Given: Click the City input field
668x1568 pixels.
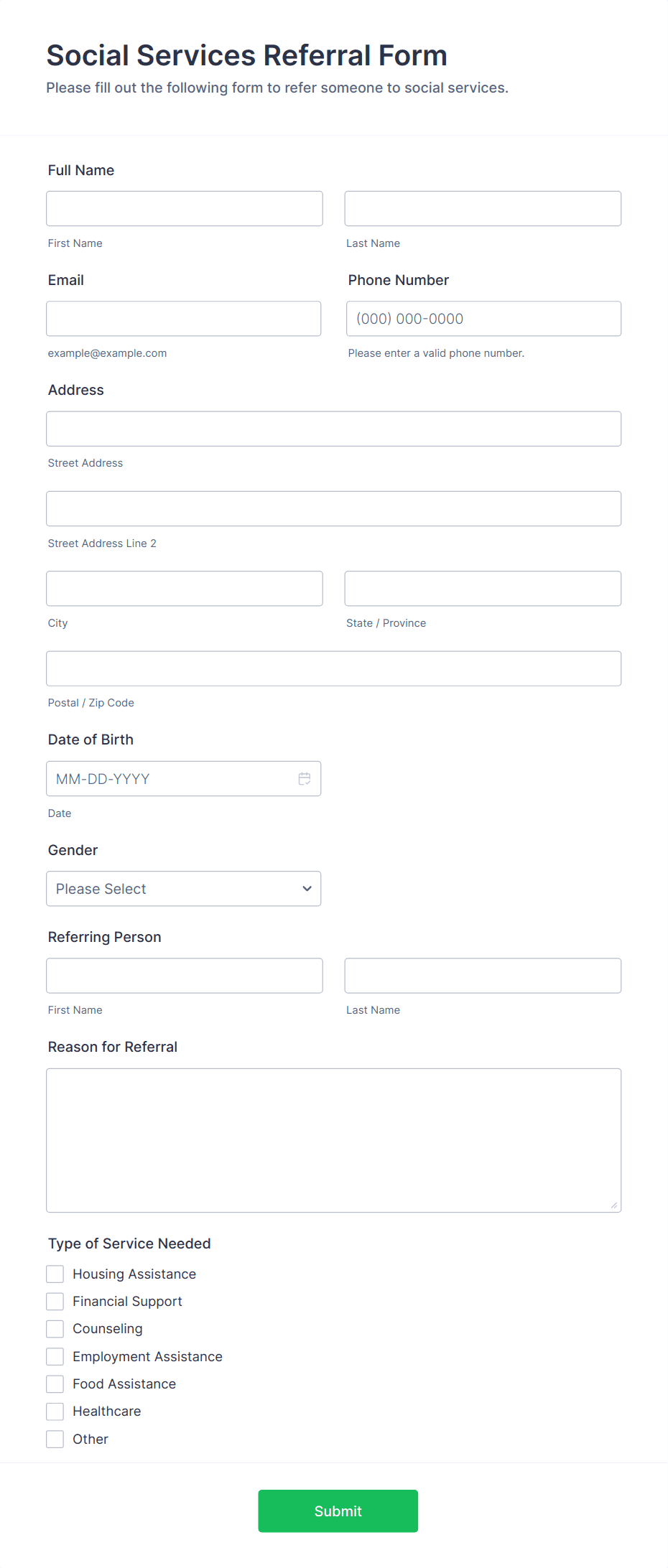Looking at the screenshot, I should 184,588.
